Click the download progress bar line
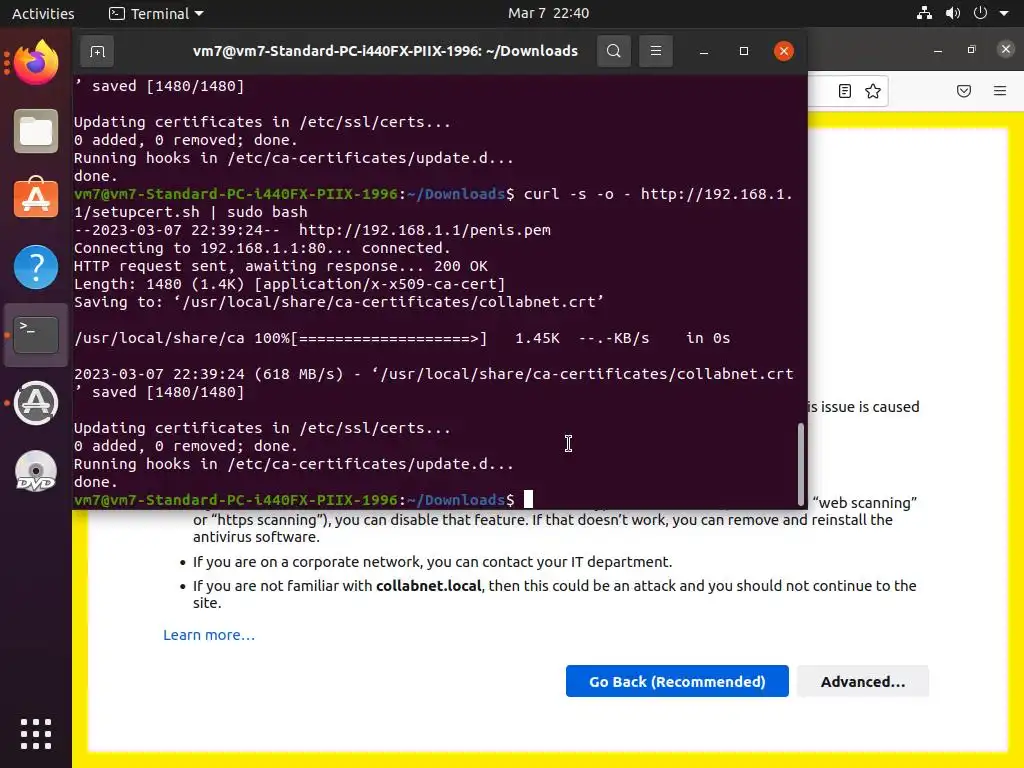 (x=402, y=338)
